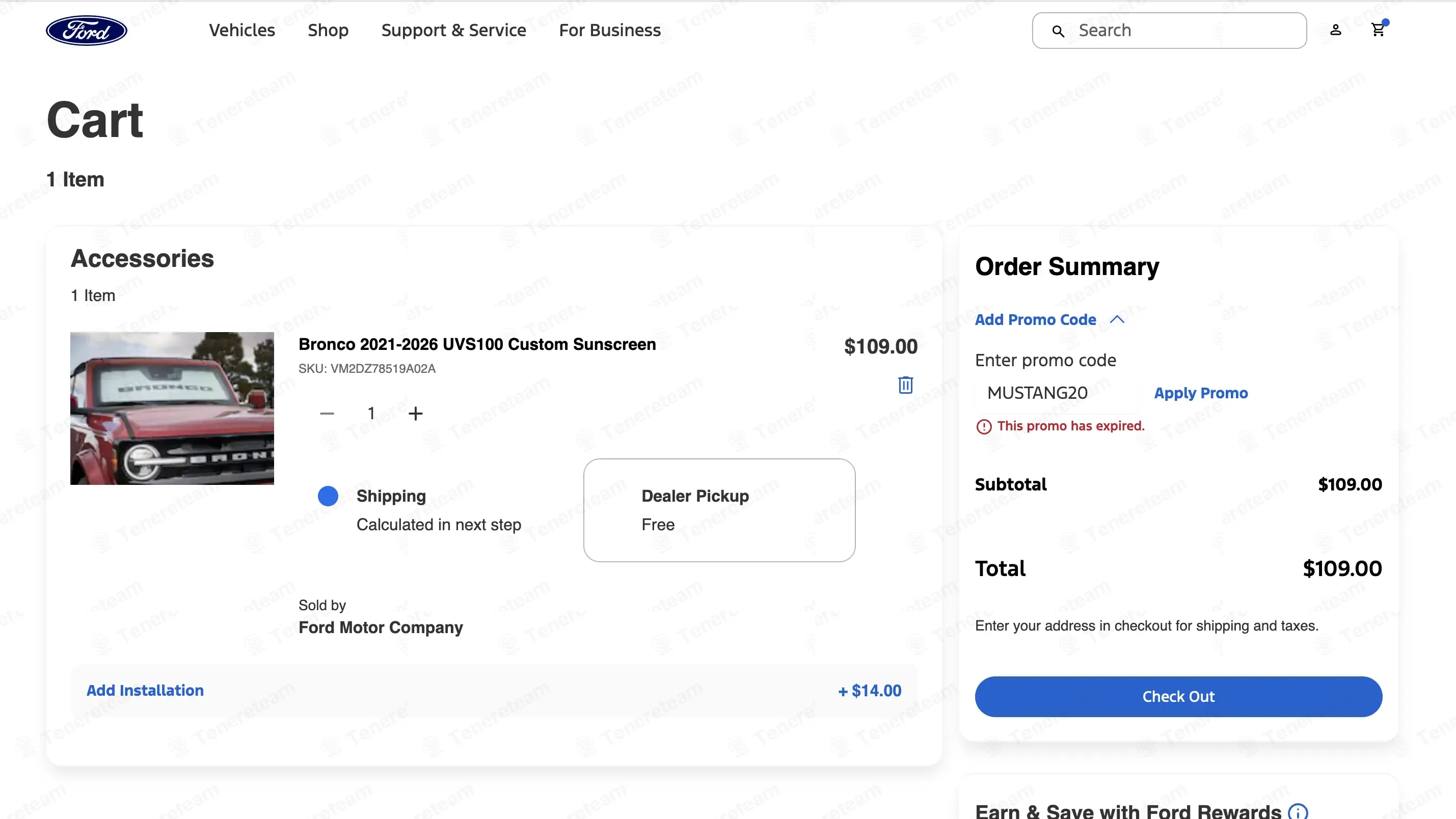Click the Check Out button
Screen dimensions: 1456x819
1178,696
